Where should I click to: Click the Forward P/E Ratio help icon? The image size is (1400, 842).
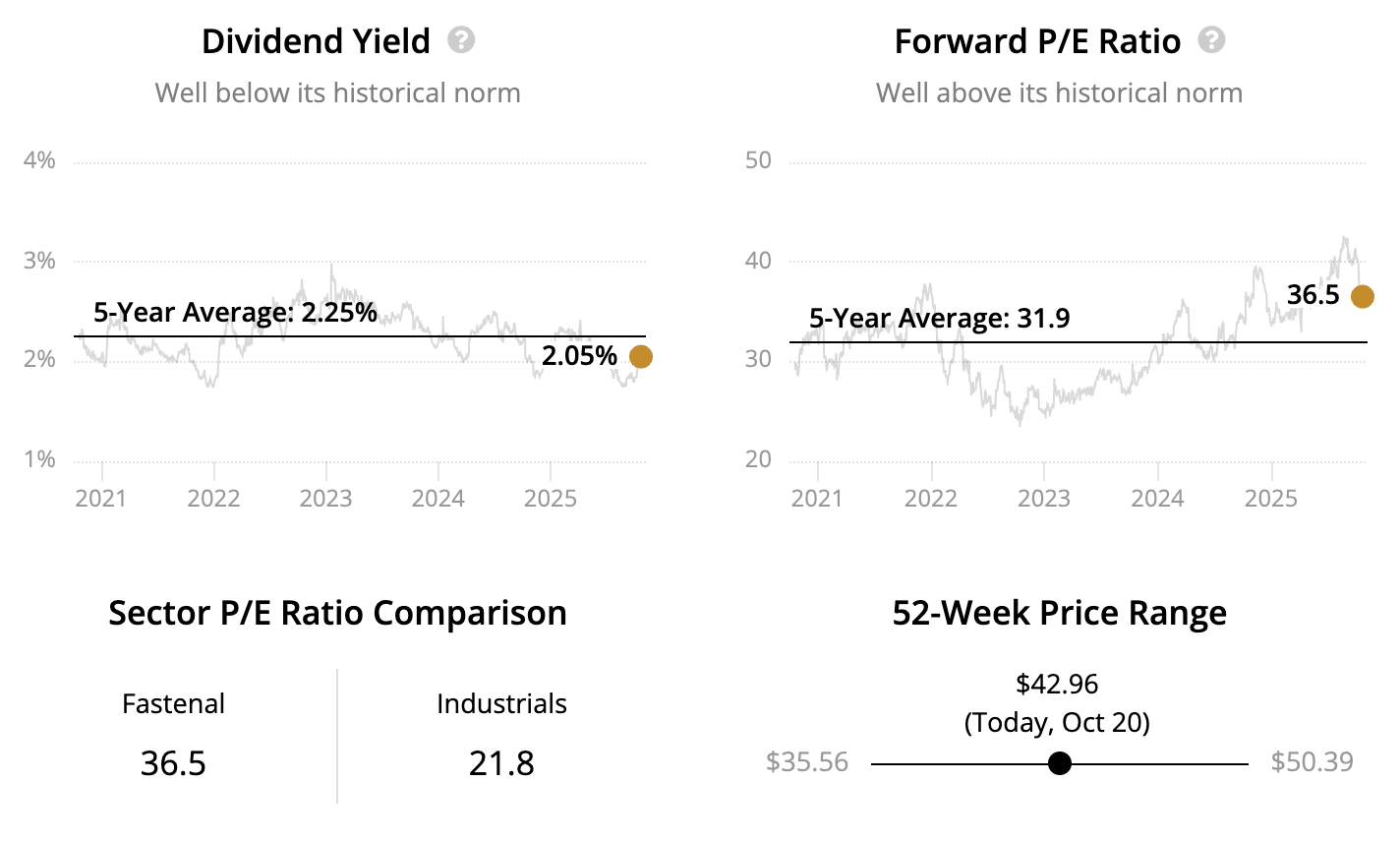click(1211, 40)
